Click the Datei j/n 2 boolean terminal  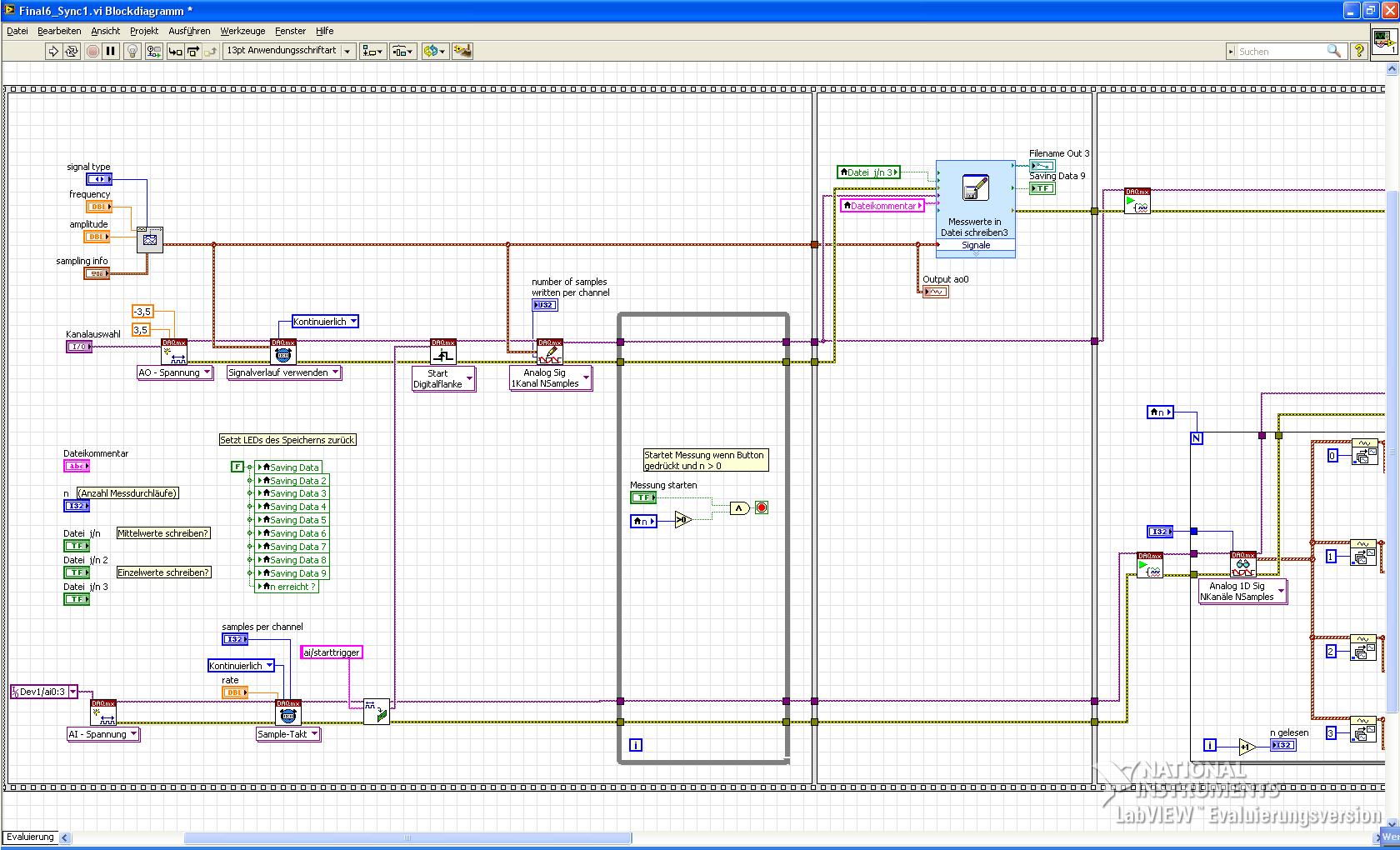coord(76,572)
